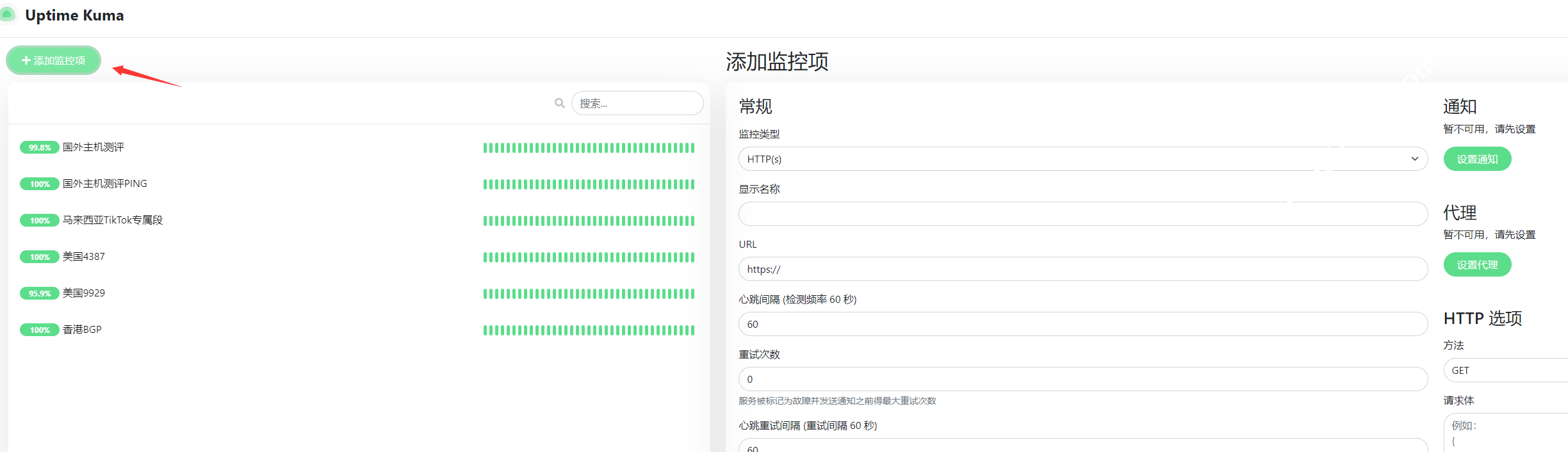Image resolution: width=1568 pixels, height=452 pixels.
Task: Open the 监控类型 HTTP(s) dropdown
Action: pyautogui.click(x=1082, y=159)
